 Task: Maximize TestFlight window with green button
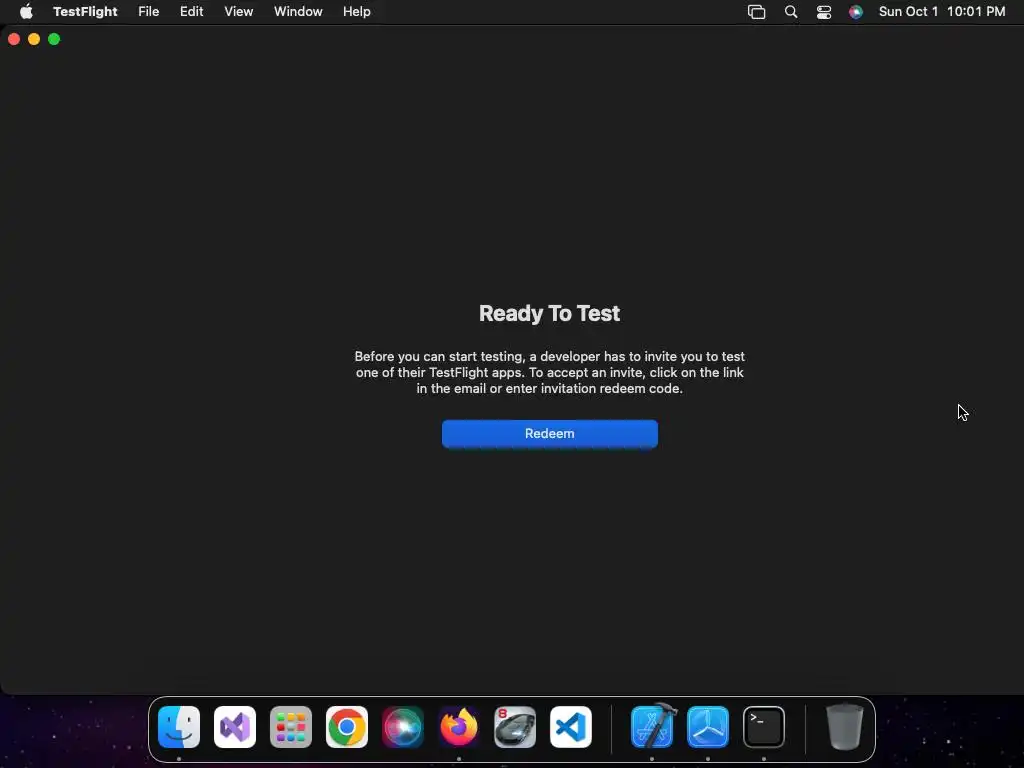(54, 39)
